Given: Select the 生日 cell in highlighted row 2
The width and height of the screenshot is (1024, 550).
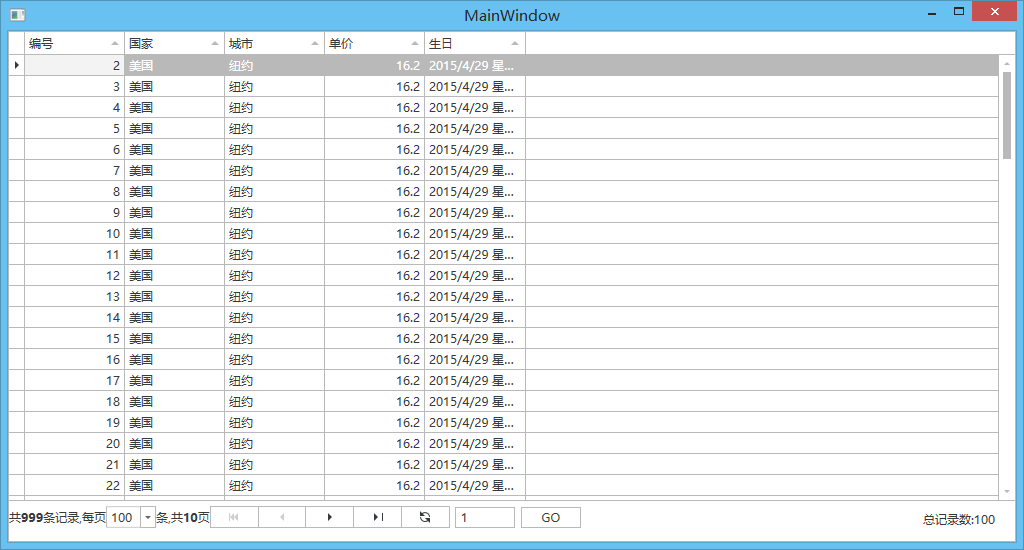Looking at the screenshot, I should point(475,65).
